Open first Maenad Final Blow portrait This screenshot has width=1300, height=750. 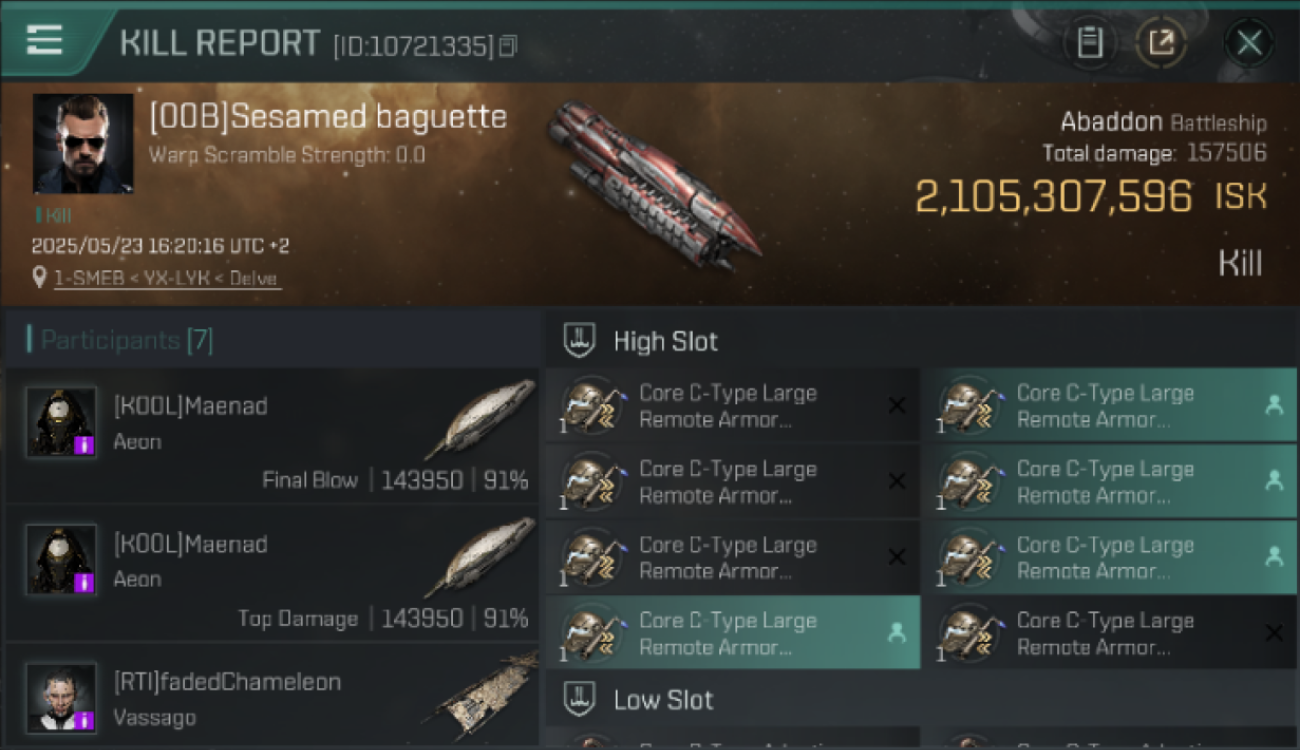[61, 423]
